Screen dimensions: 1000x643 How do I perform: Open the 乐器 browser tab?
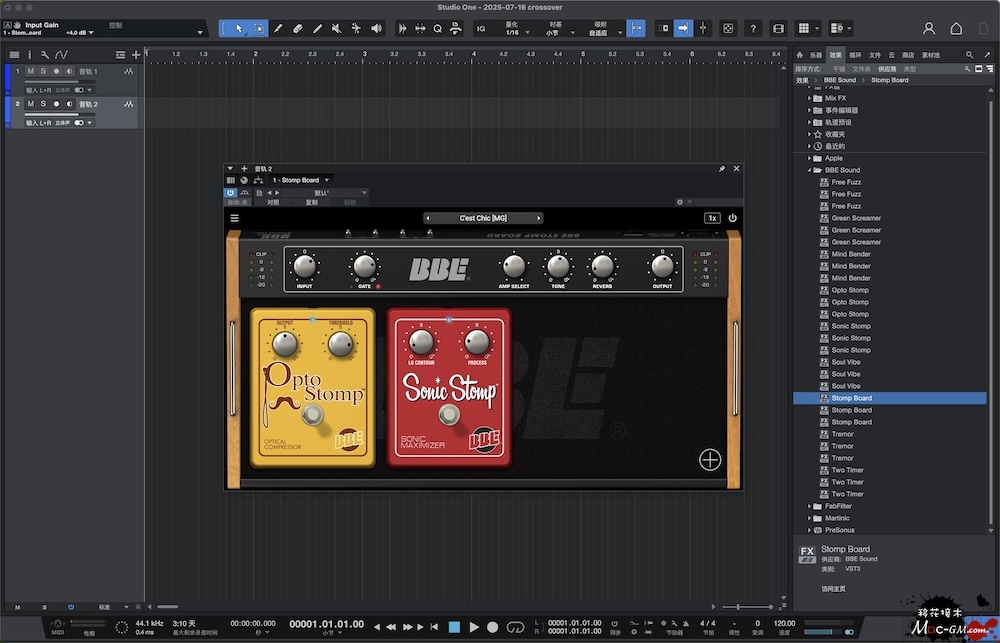(816, 55)
